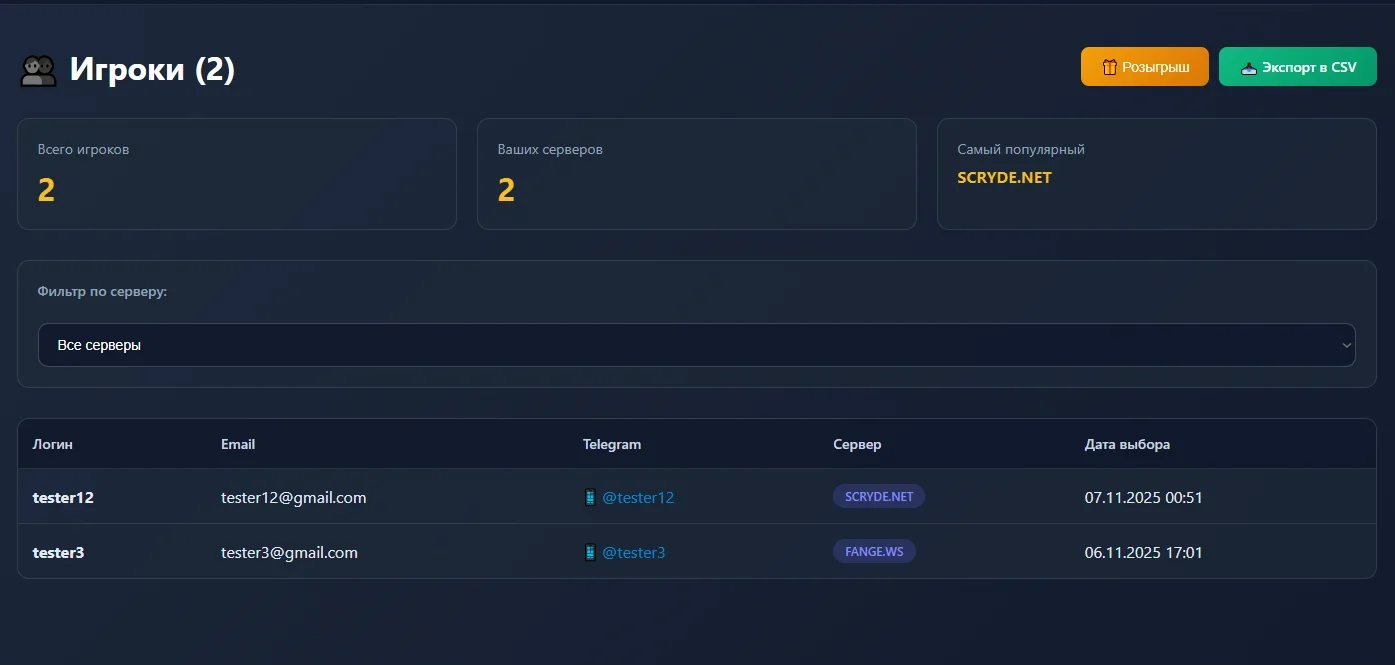1395x665 pixels.
Task: Select the tester12 login cell
Action: (x=63, y=497)
